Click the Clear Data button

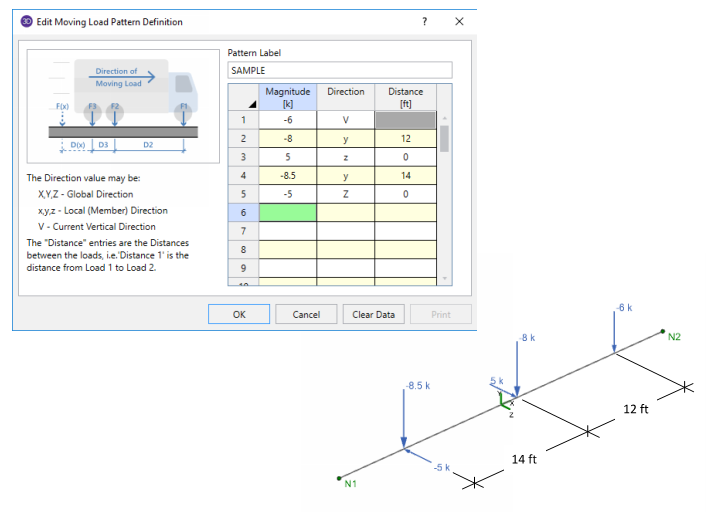[374, 314]
